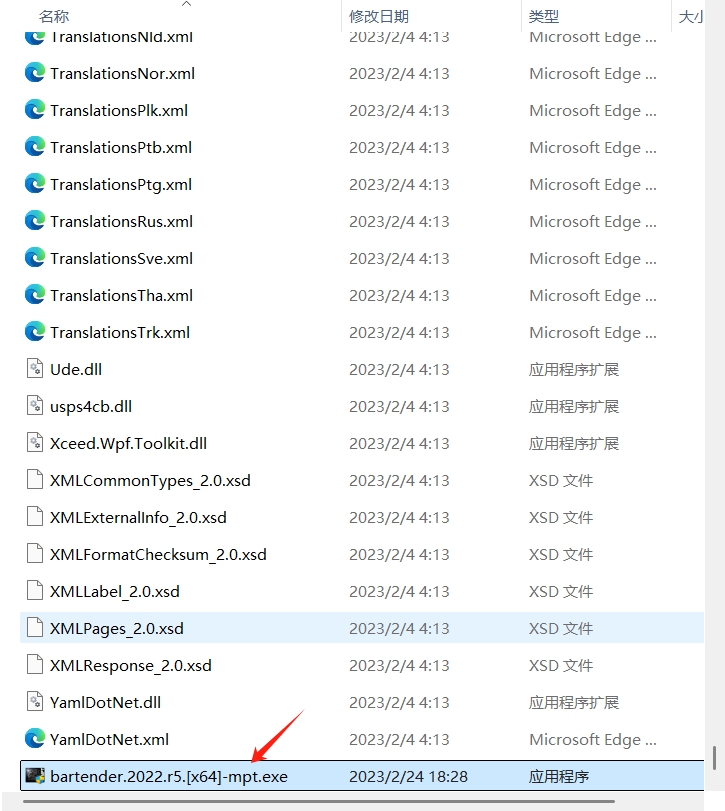Click the DLL icon of YamlDotNet.dll
This screenshot has width=725, height=811.
click(x=35, y=702)
